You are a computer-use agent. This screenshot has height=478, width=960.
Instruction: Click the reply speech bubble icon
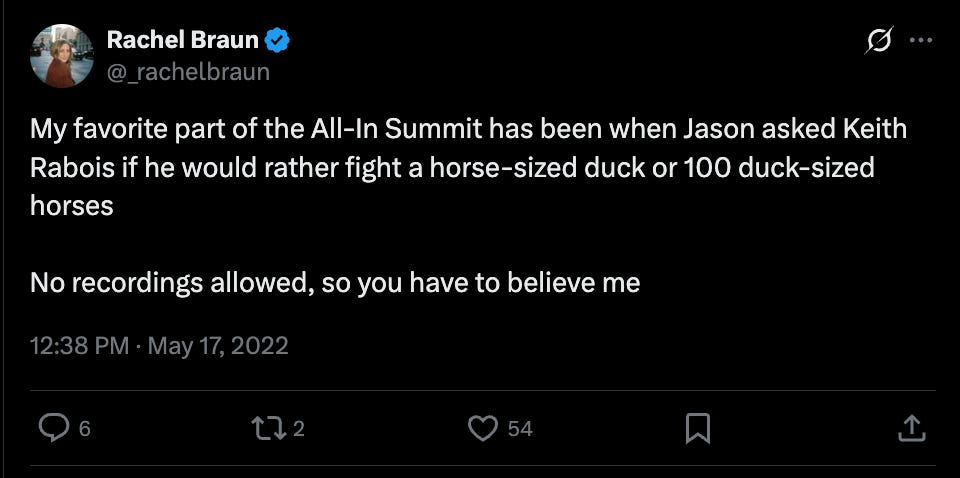52,428
